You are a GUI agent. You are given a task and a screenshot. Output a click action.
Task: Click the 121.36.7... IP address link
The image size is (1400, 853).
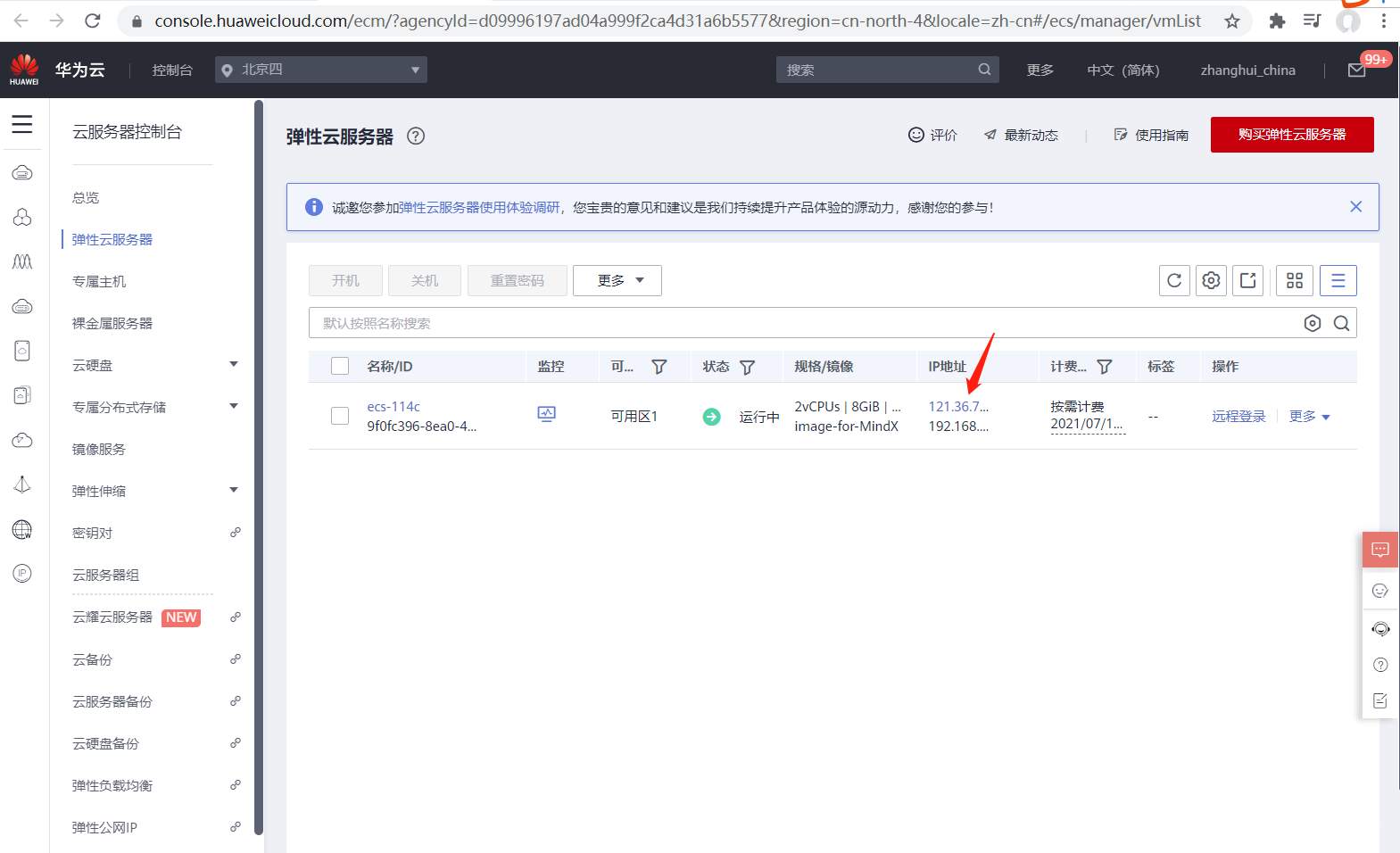(958, 406)
